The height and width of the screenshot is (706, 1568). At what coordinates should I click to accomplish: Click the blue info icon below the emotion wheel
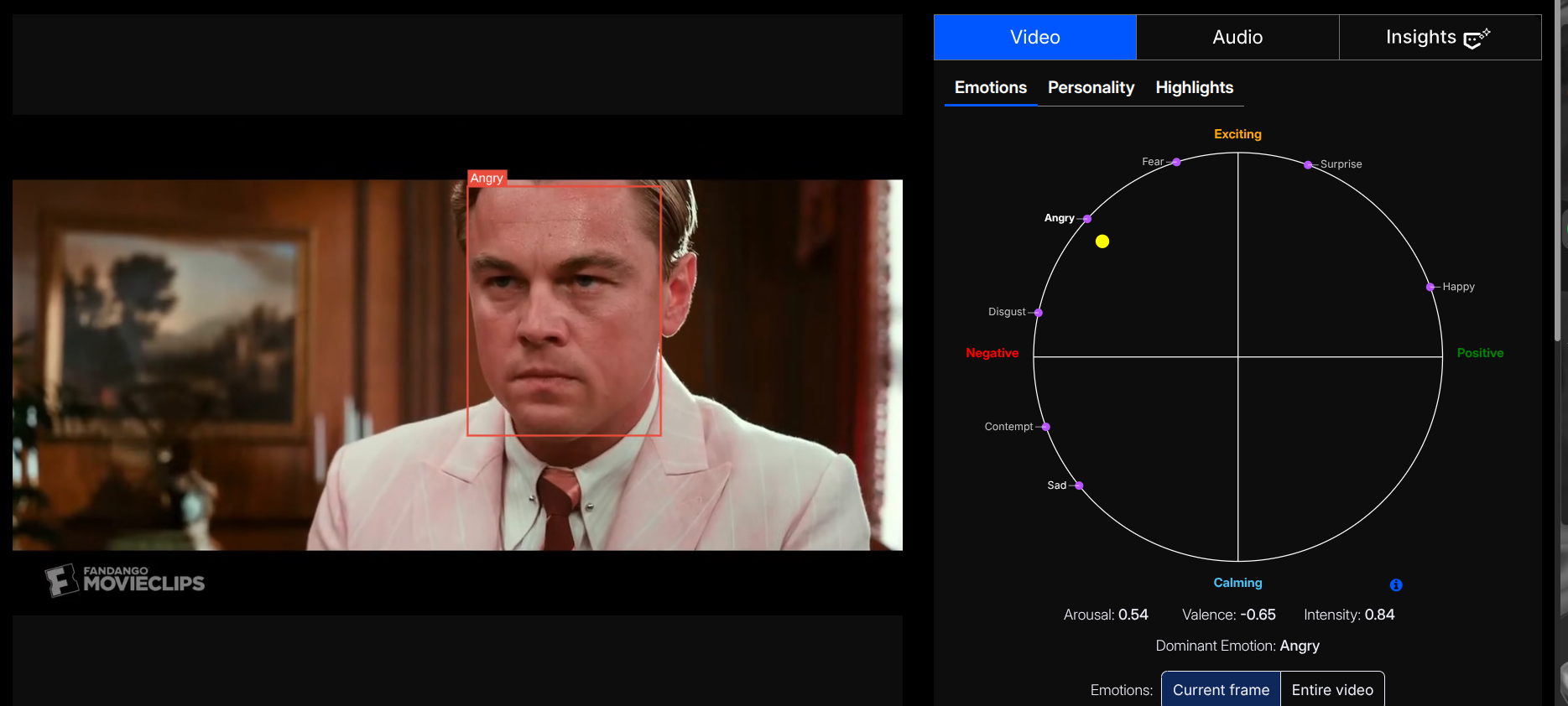pyautogui.click(x=1396, y=585)
